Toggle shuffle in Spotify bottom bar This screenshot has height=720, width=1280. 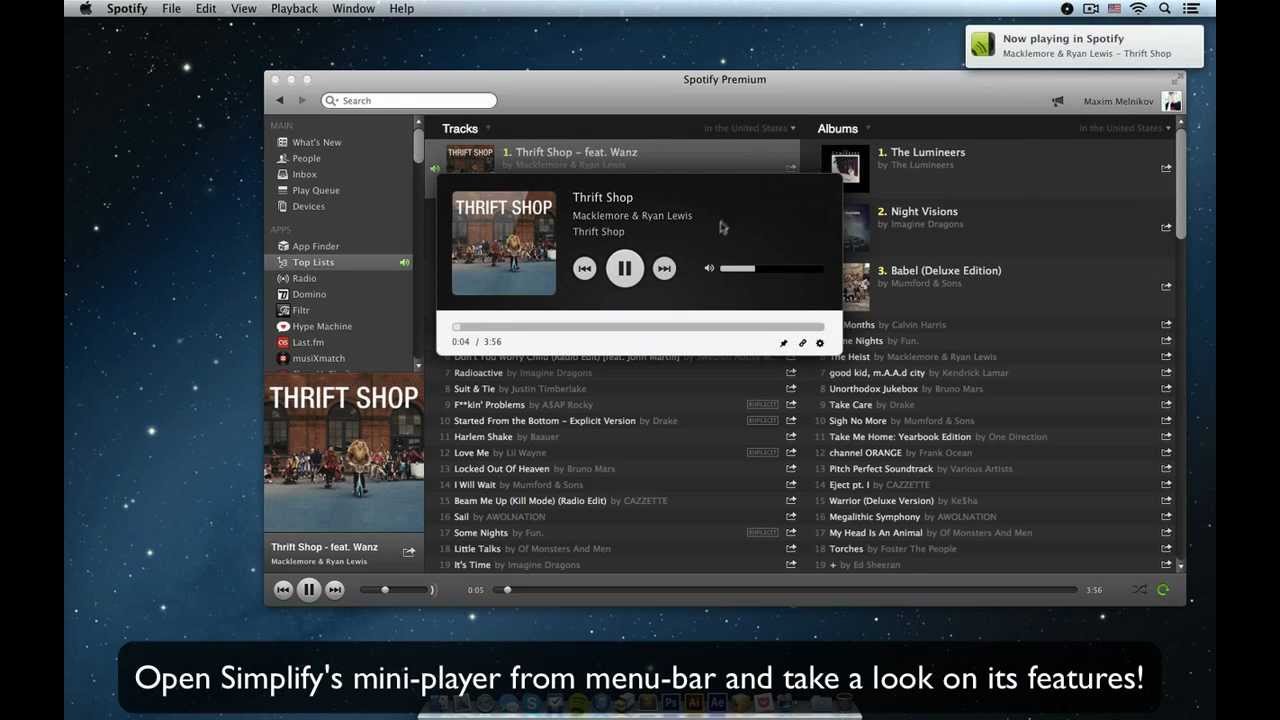(1139, 590)
